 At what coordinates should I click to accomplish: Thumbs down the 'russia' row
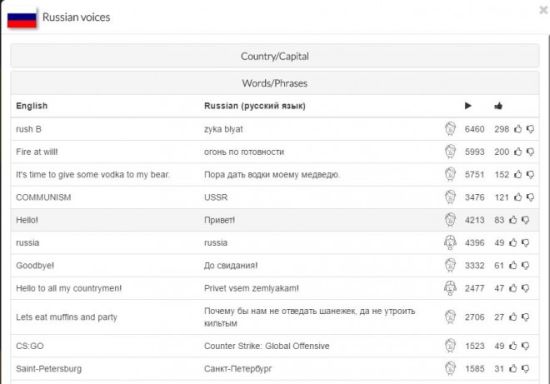tap(525, 243)
